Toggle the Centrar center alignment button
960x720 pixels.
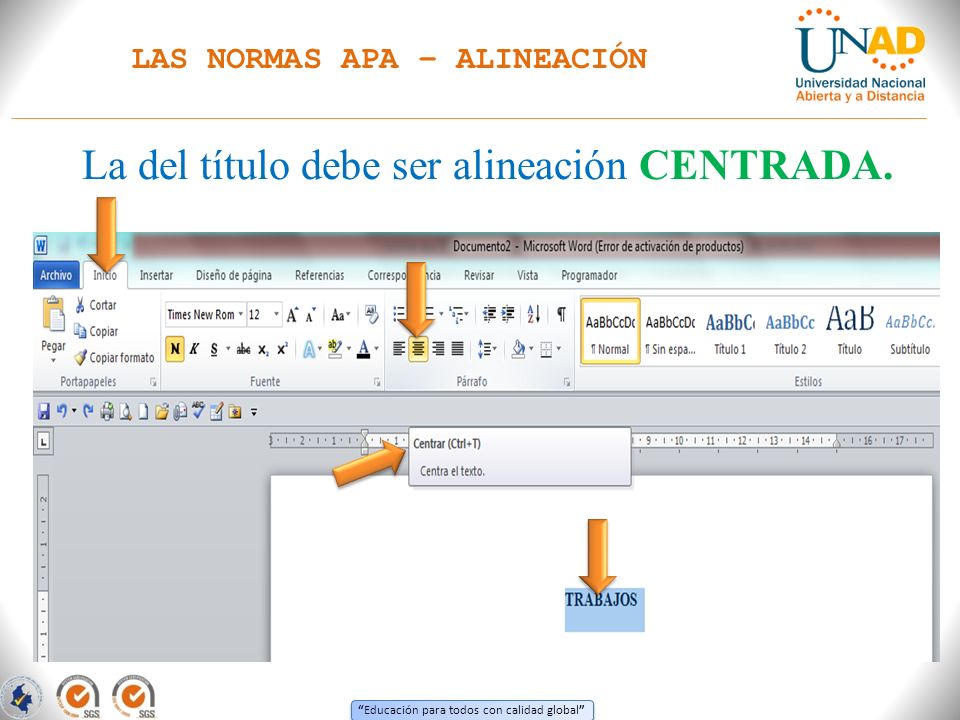418,349
